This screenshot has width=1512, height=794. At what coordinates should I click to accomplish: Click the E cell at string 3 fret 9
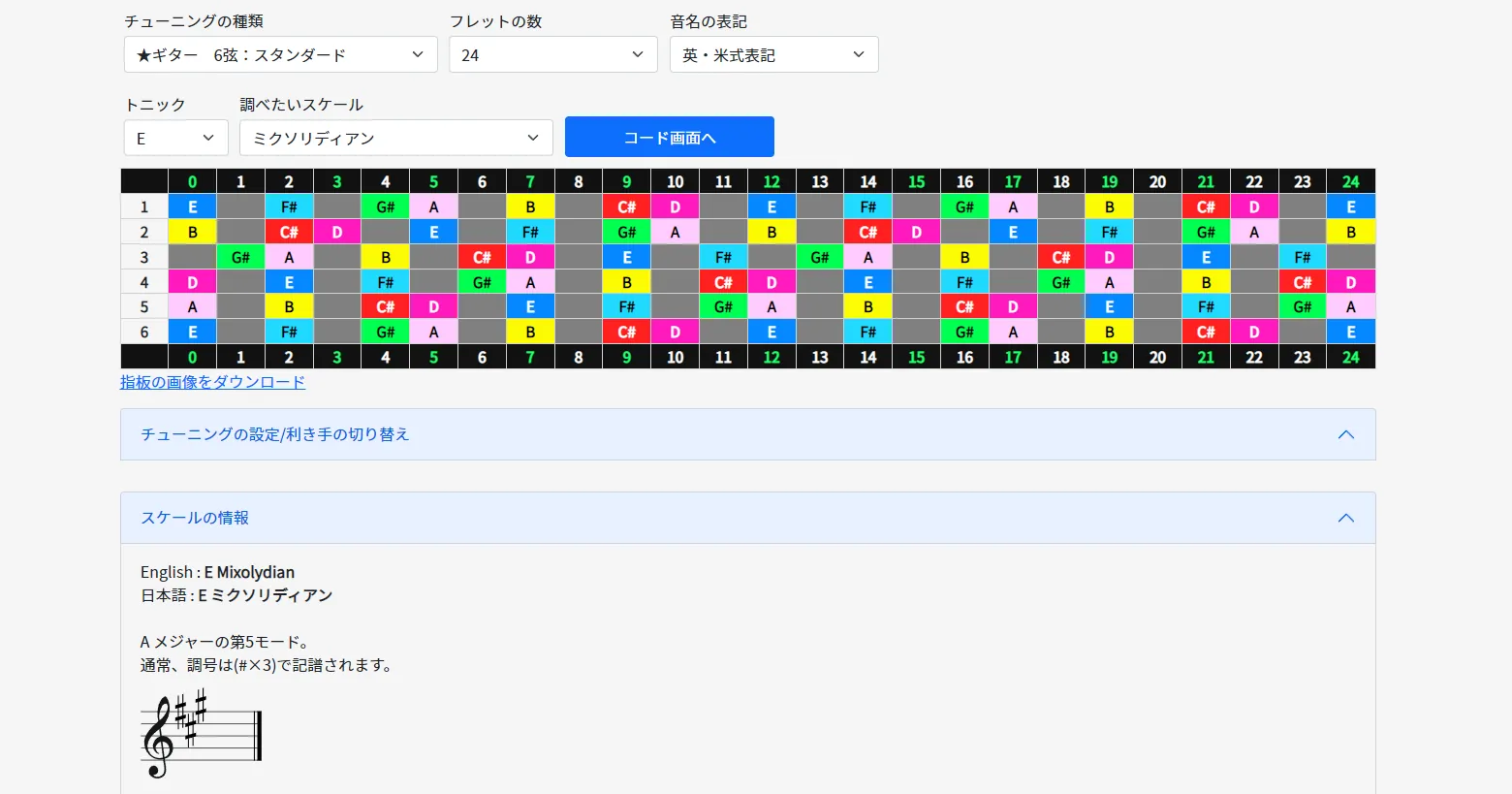coord(626,257)
